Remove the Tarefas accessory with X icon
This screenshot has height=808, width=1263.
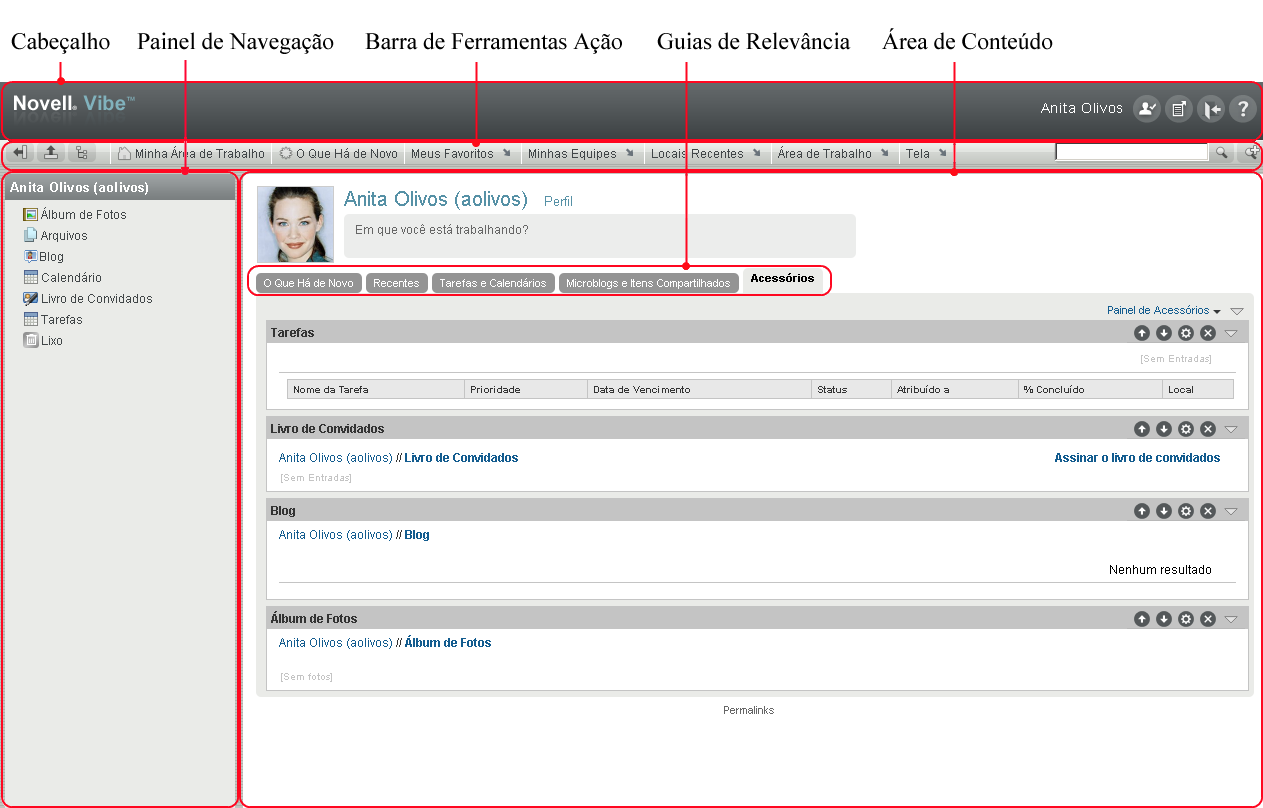pyautogui.click(x=1208, y=333)
